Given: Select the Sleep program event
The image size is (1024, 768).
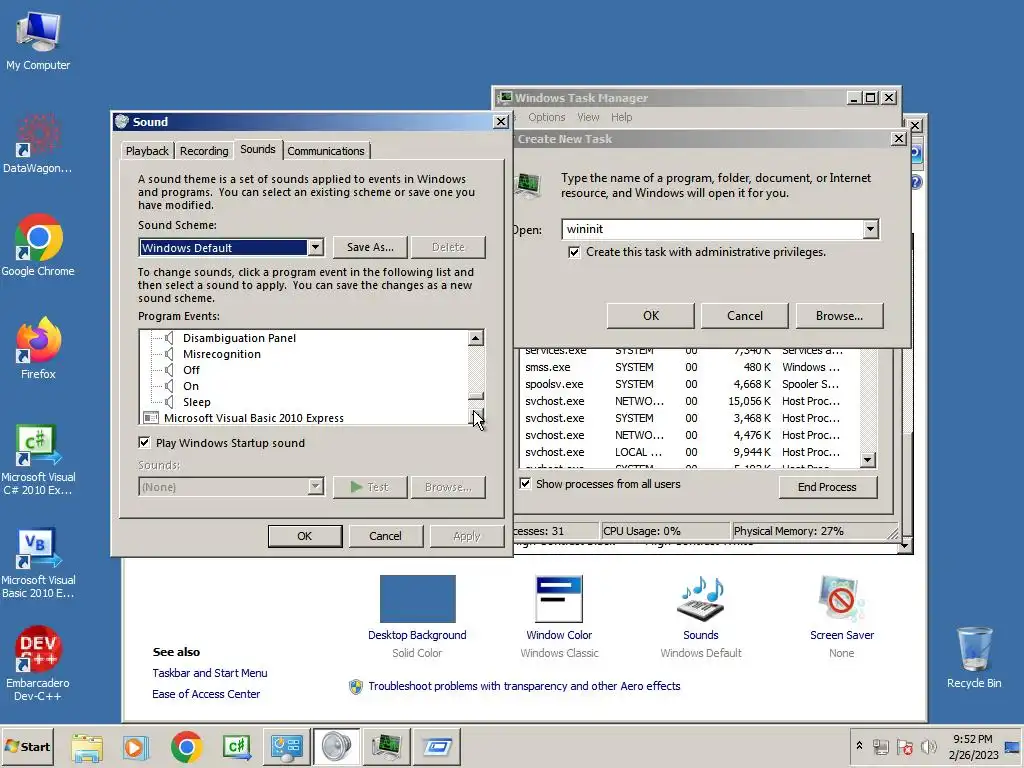Looking at the screenshot, I should pos(197,402).
